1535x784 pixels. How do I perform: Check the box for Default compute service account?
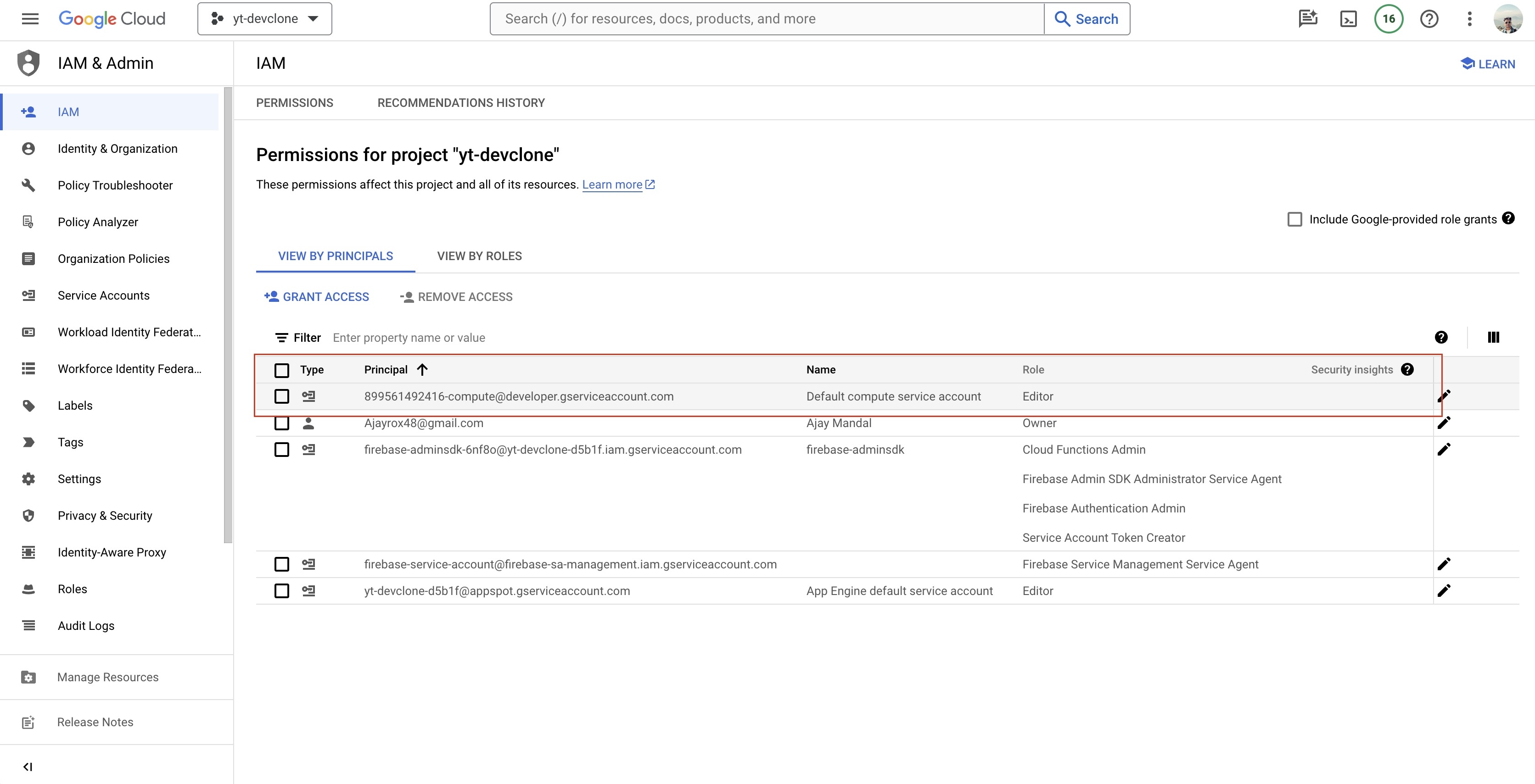click(281, 396)
